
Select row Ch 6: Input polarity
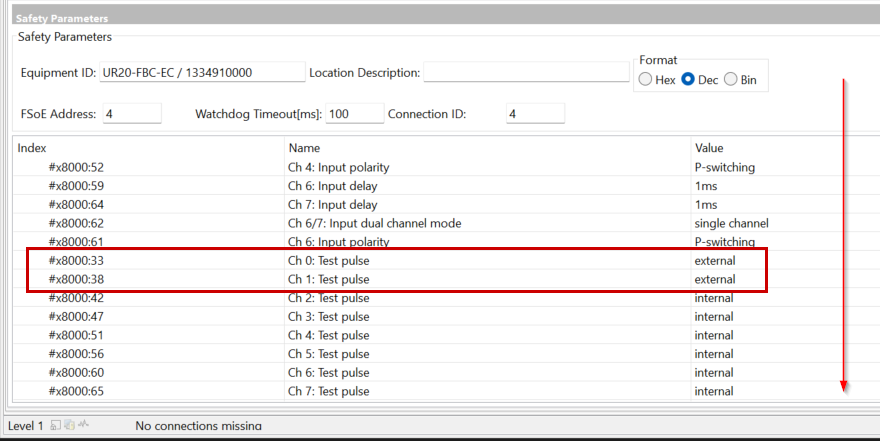click(x=446, y=242)
